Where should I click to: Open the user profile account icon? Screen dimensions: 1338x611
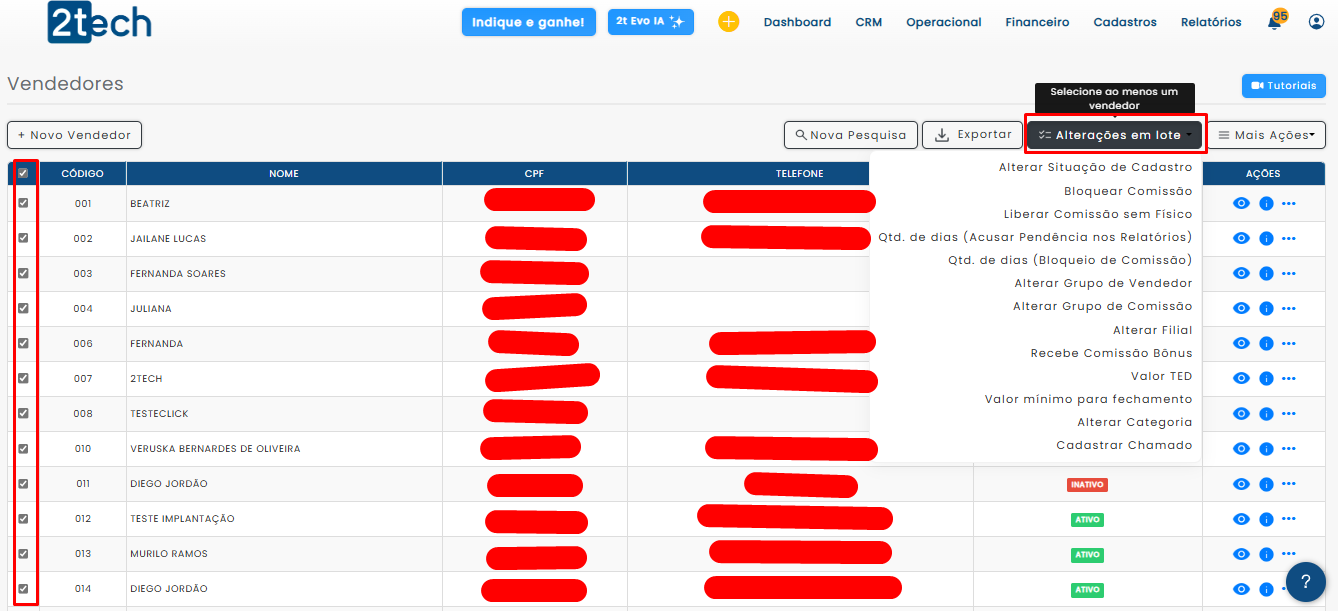coord(1316,22)
